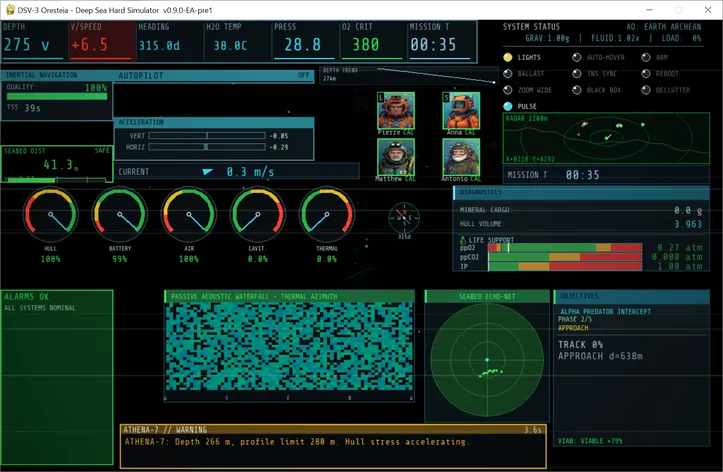Adjust the VERT acceleration slider
The image size is (723, 472).
[x=207, y=136]
